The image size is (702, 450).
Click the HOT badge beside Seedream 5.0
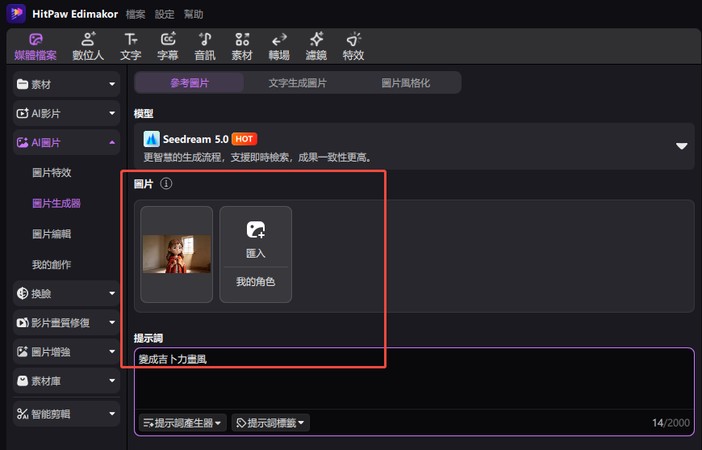[244, 139]
